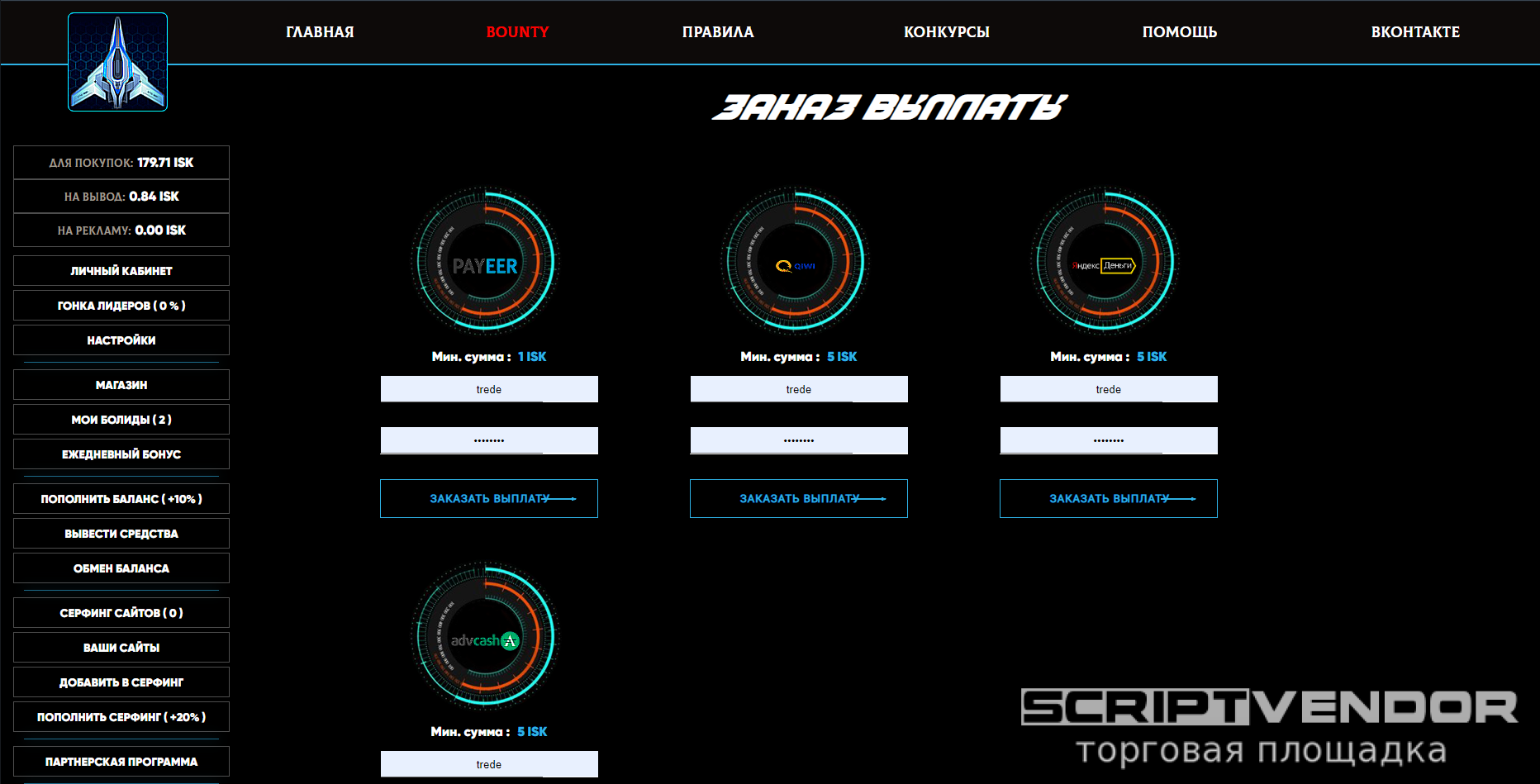Click ПОПОЛНИТЬ СЕРФИНГ (+20%)
The height and width of the screenshot is (784, 1540).
121,717
